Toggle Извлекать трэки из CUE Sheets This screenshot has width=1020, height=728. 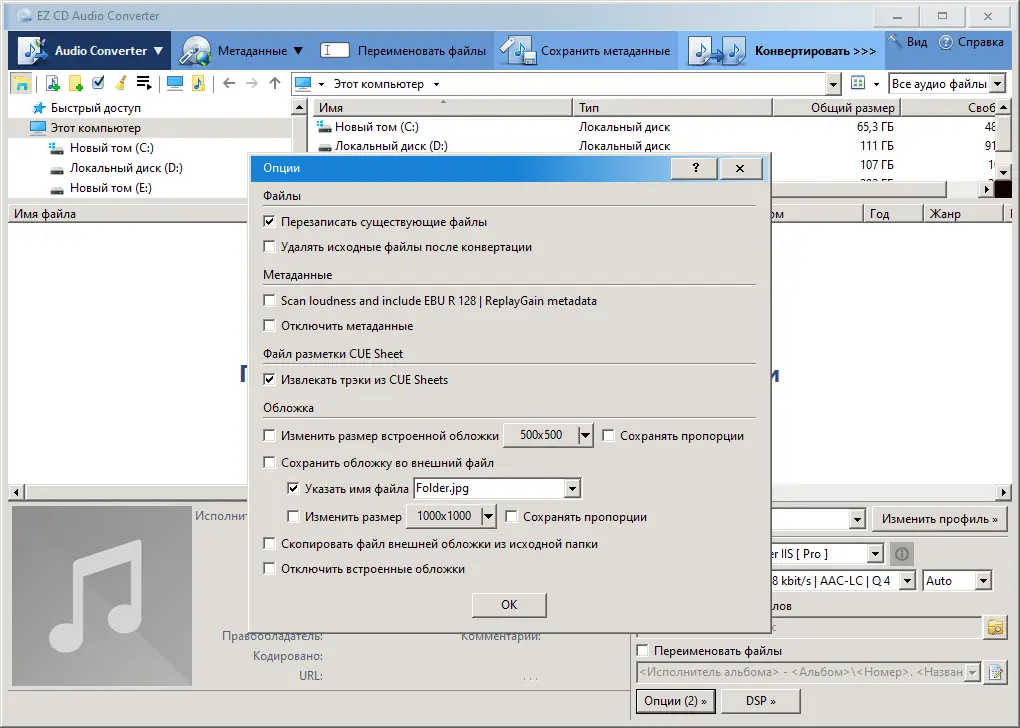pos(269,379)
